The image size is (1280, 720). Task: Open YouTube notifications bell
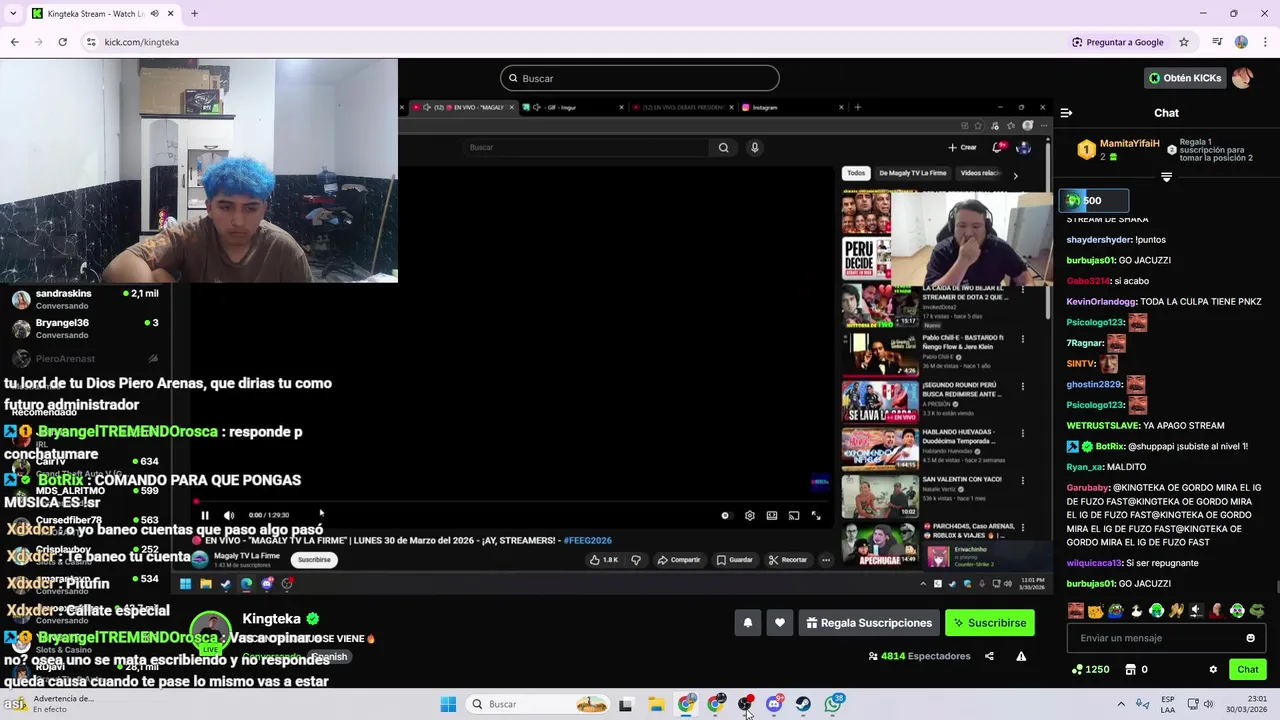tap(997, 147)
